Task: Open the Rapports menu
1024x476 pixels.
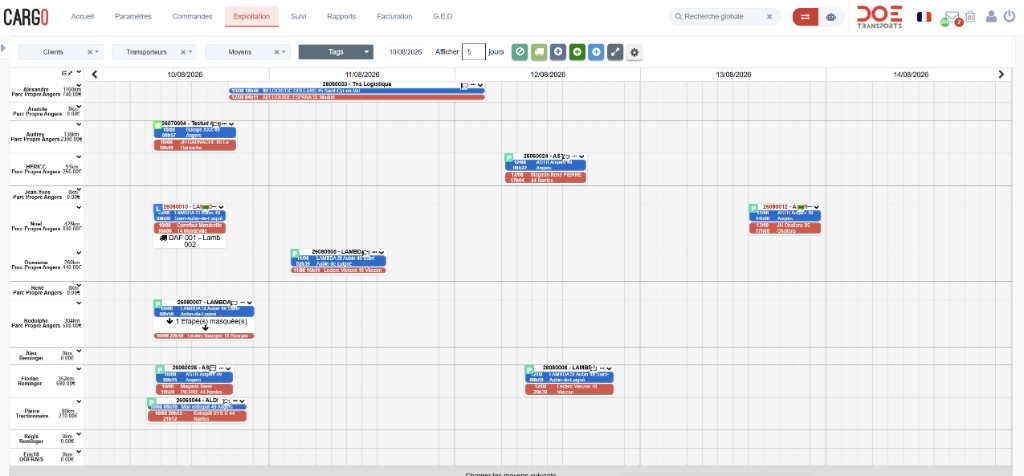Action: point(342,16)
